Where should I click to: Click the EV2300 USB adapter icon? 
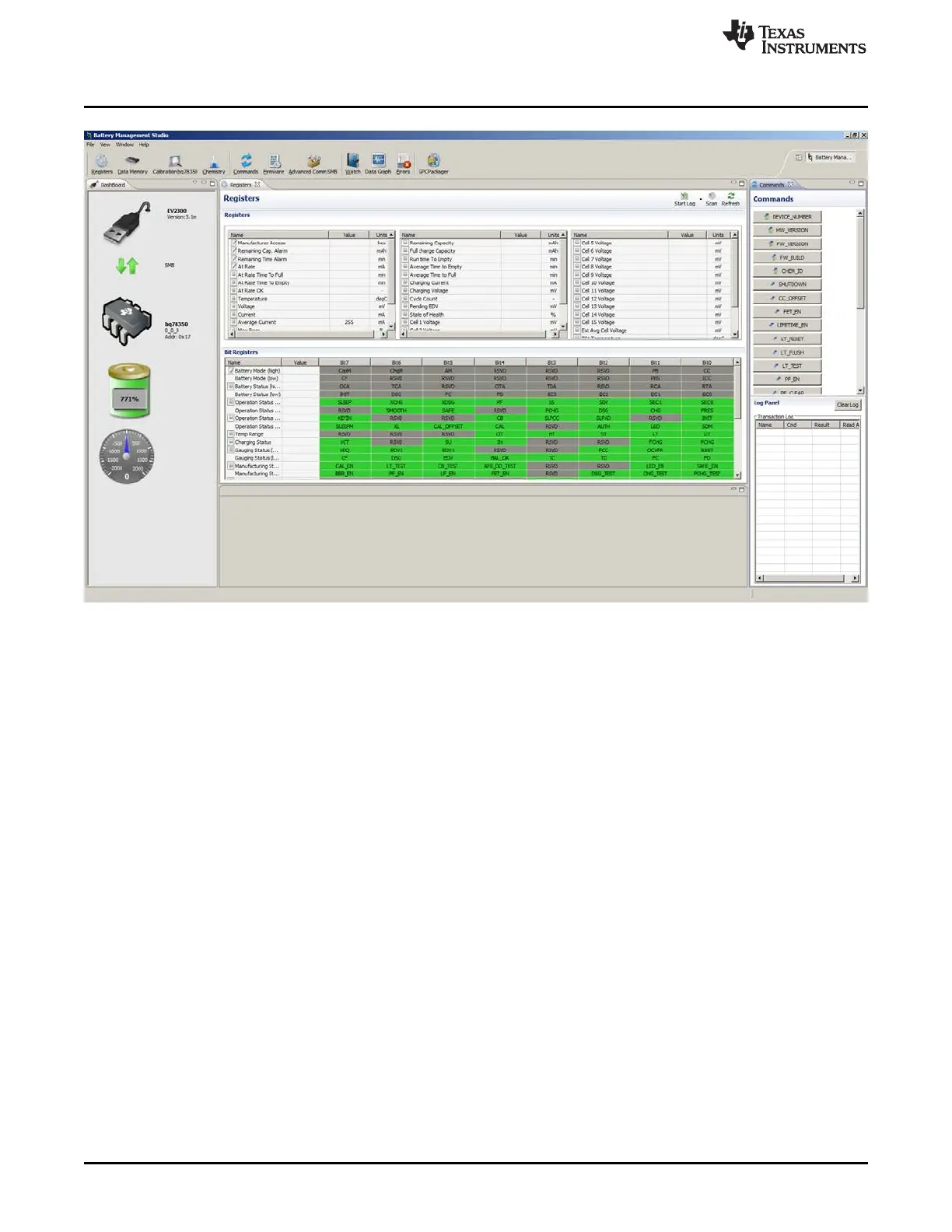coord(128,224)
